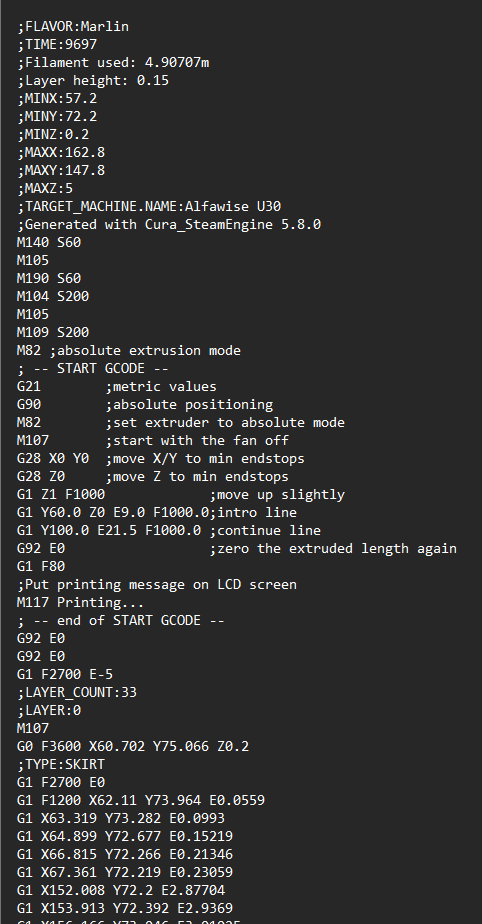Click the TARGET_MACHINE.NAME Alfawise U30 line
Screen dimensions: 482x924
[x=149, y=206]
